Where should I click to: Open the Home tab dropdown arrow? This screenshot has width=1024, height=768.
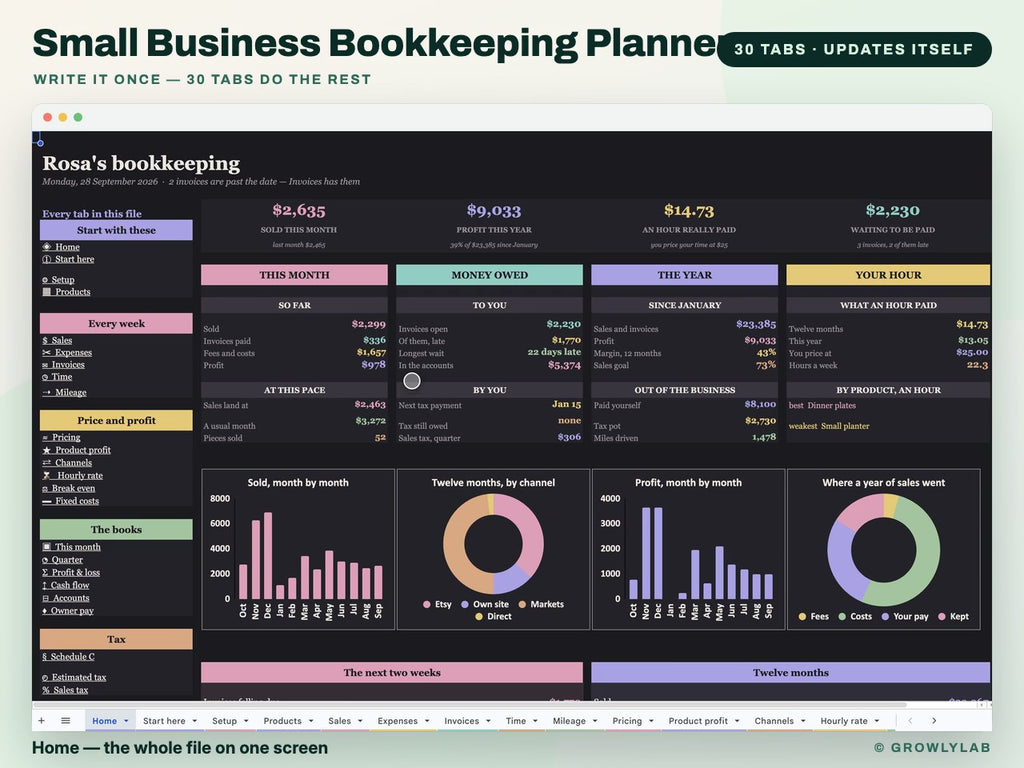126,721
